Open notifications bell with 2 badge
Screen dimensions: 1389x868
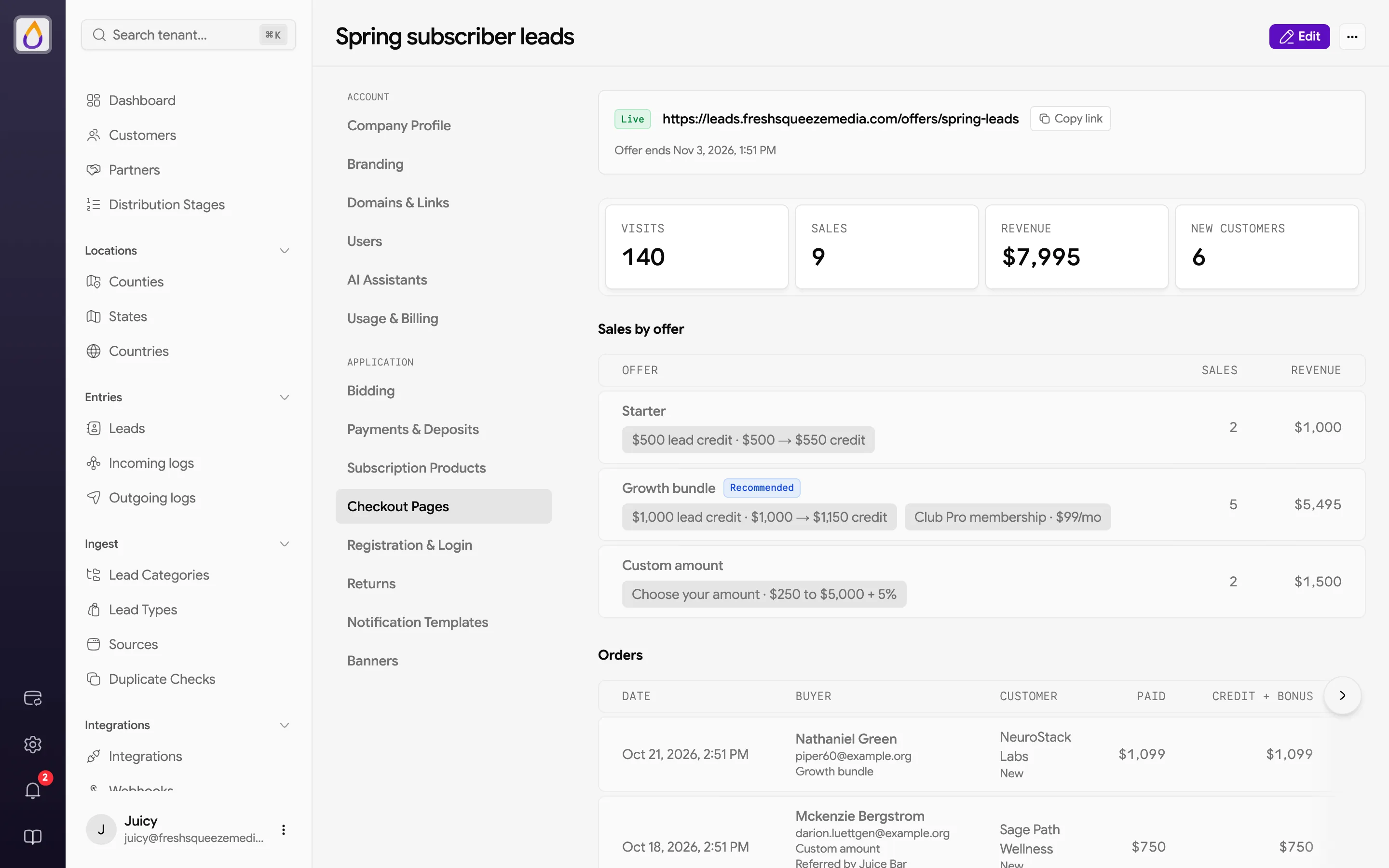[33, 790]
